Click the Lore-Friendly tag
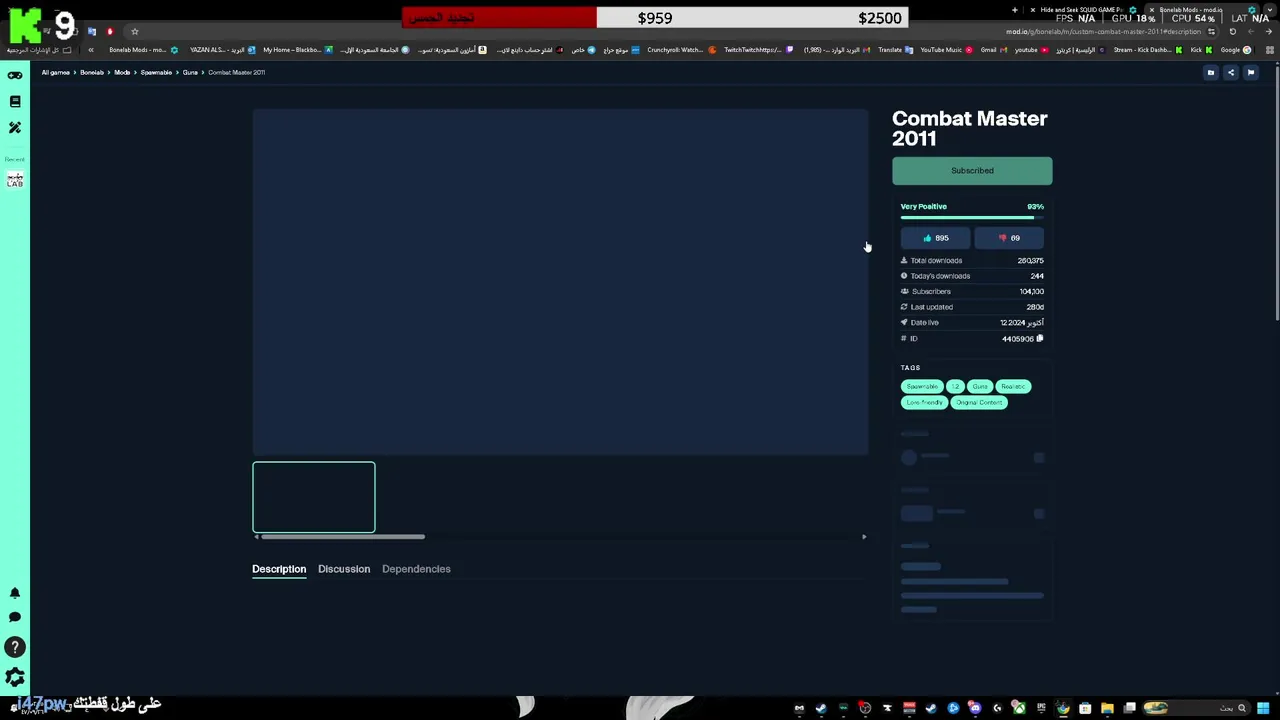1280x720 pixels. pos(925,402)
